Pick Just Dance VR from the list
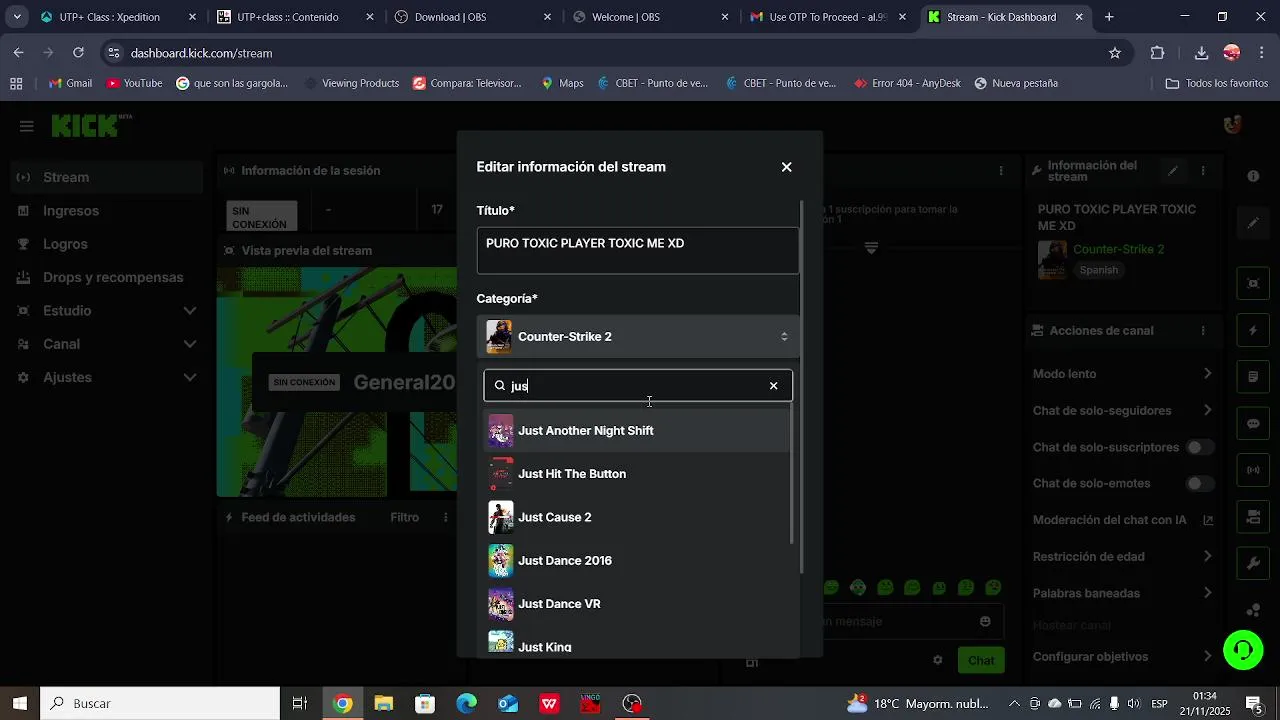The height and width of the screenshot is (720, 1280). (x=638, y=604)
